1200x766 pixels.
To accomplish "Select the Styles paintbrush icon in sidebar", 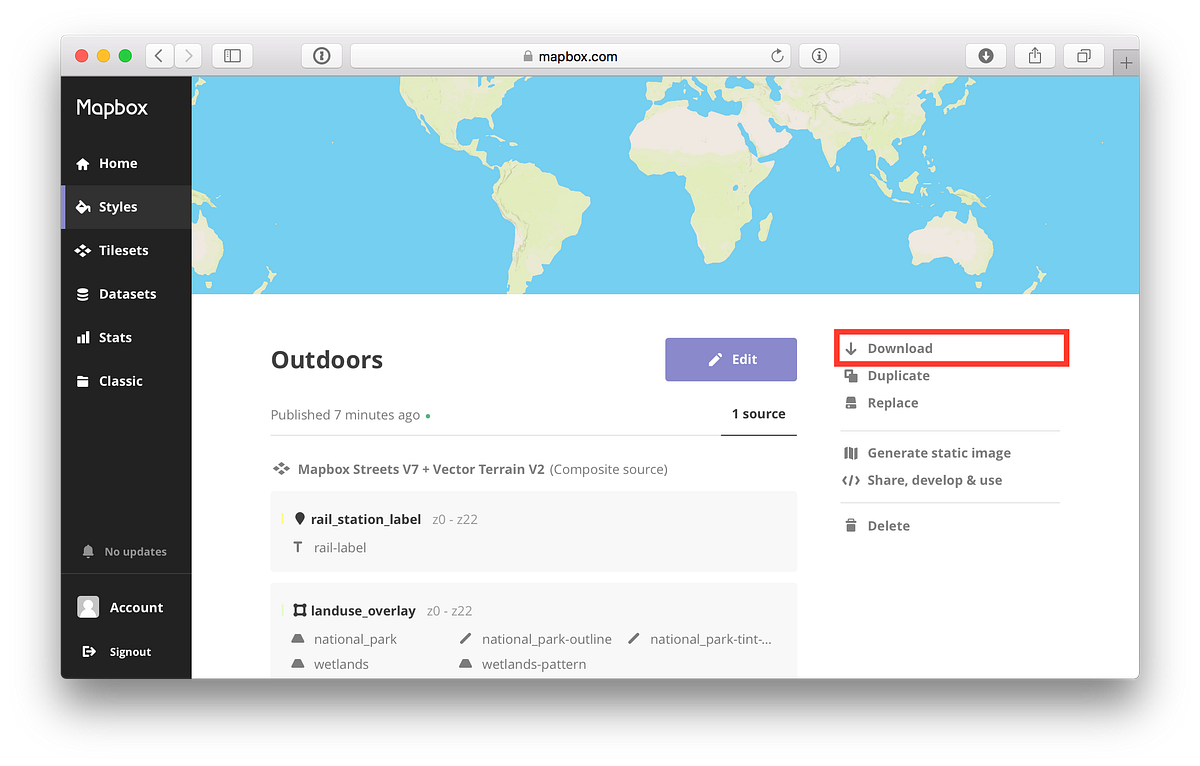I will (84, 206).
